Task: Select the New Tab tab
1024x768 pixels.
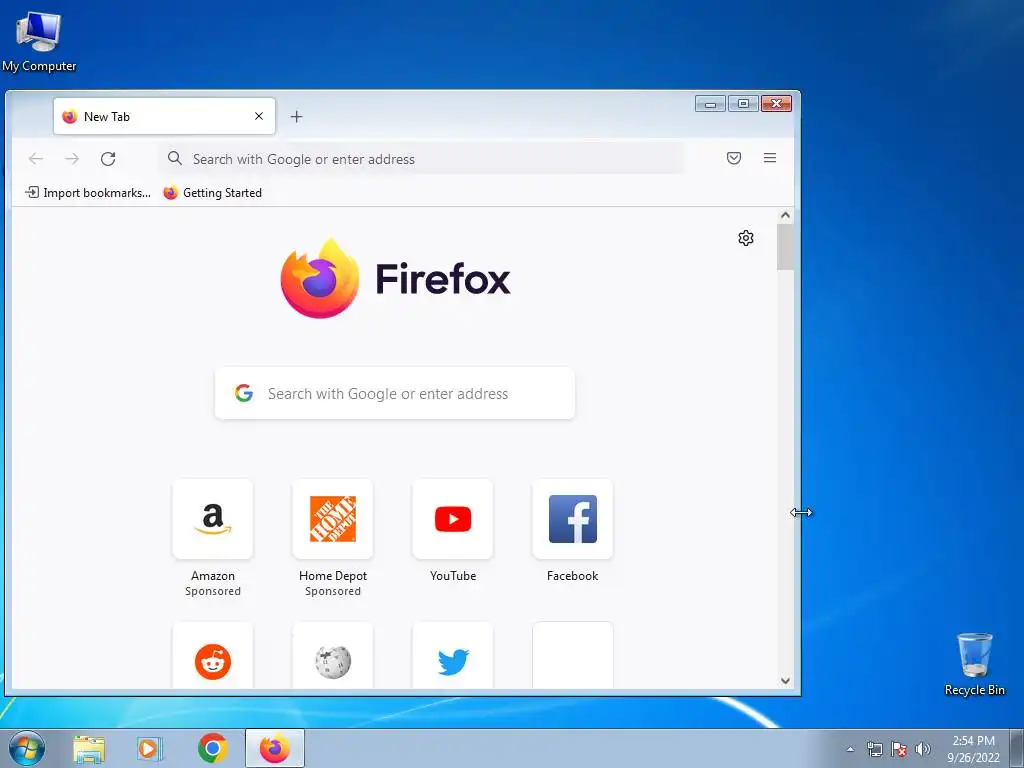Action: 164,116
